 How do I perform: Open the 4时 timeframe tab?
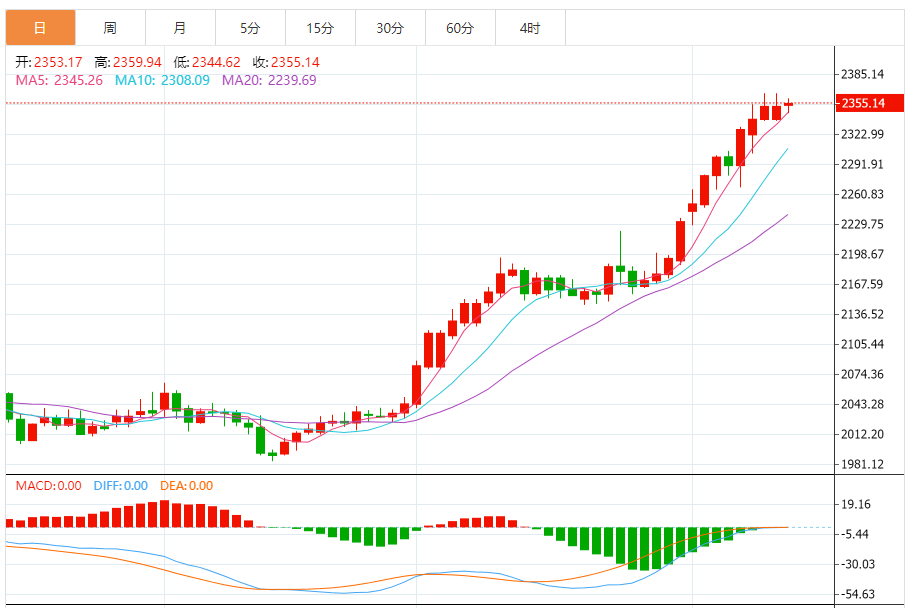(x=530, y=28)
